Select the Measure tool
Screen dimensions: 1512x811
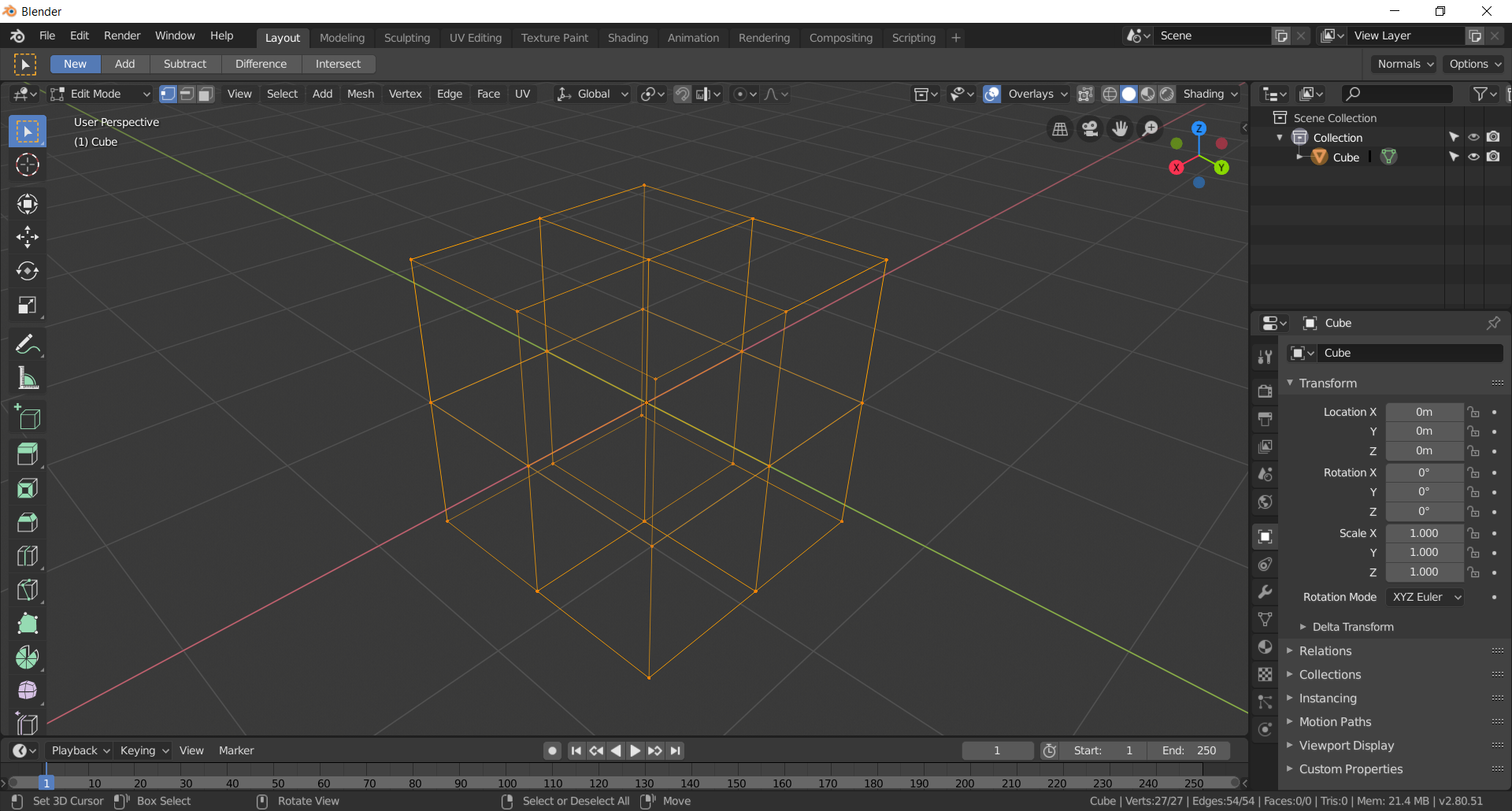[28, 378]
